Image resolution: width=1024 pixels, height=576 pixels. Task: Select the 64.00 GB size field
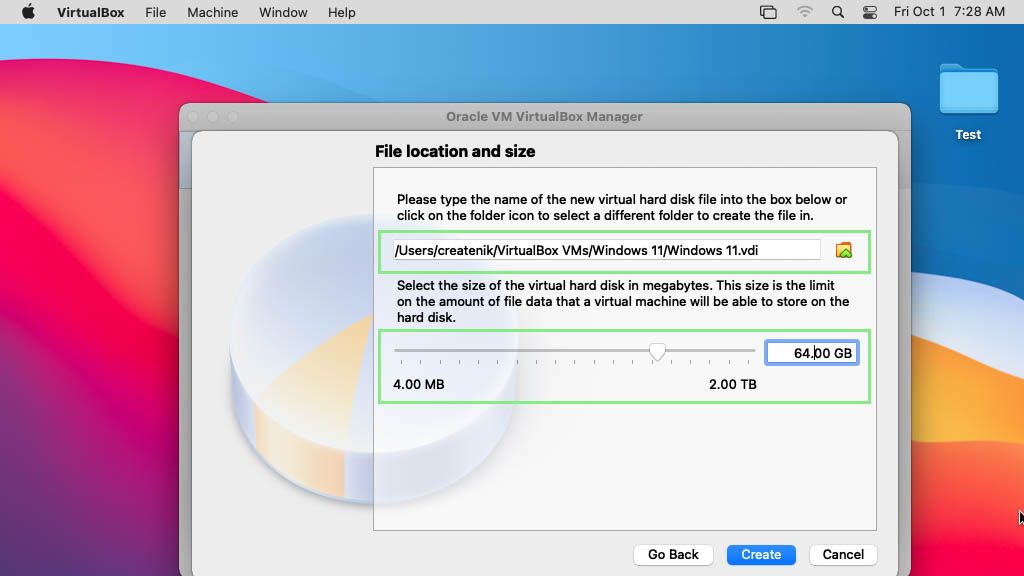tap(812, 352)
